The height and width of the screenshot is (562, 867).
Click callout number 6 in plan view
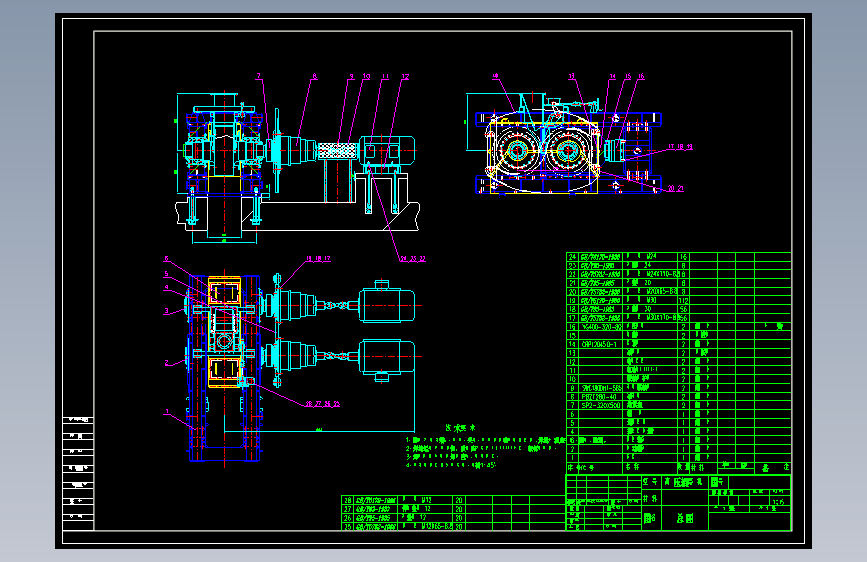coord(166,258)
